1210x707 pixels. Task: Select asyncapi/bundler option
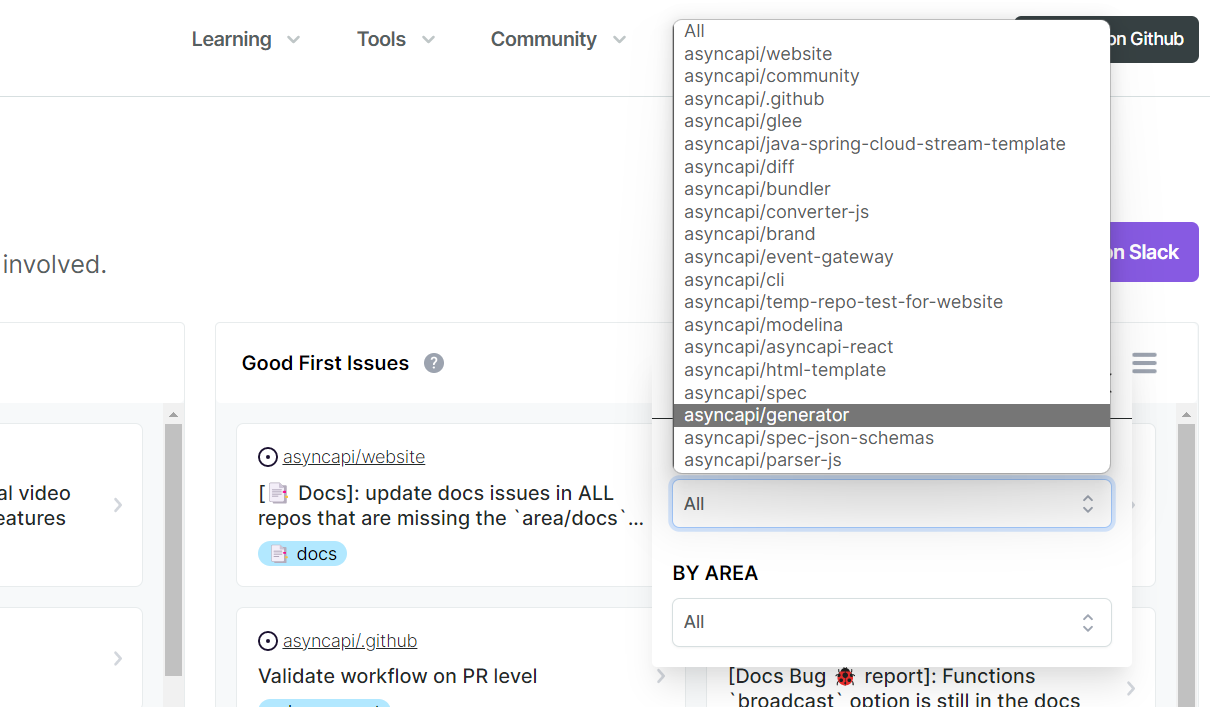[892, 189]
